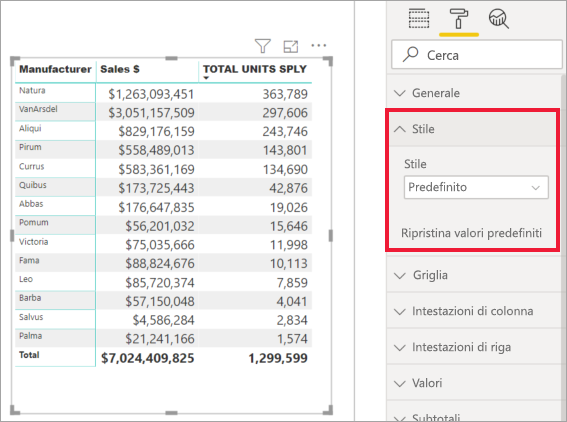Screen dimensions: 567x422
Task: Click the visual's right-middle resize handle
Action: click(x=331, y=236)
